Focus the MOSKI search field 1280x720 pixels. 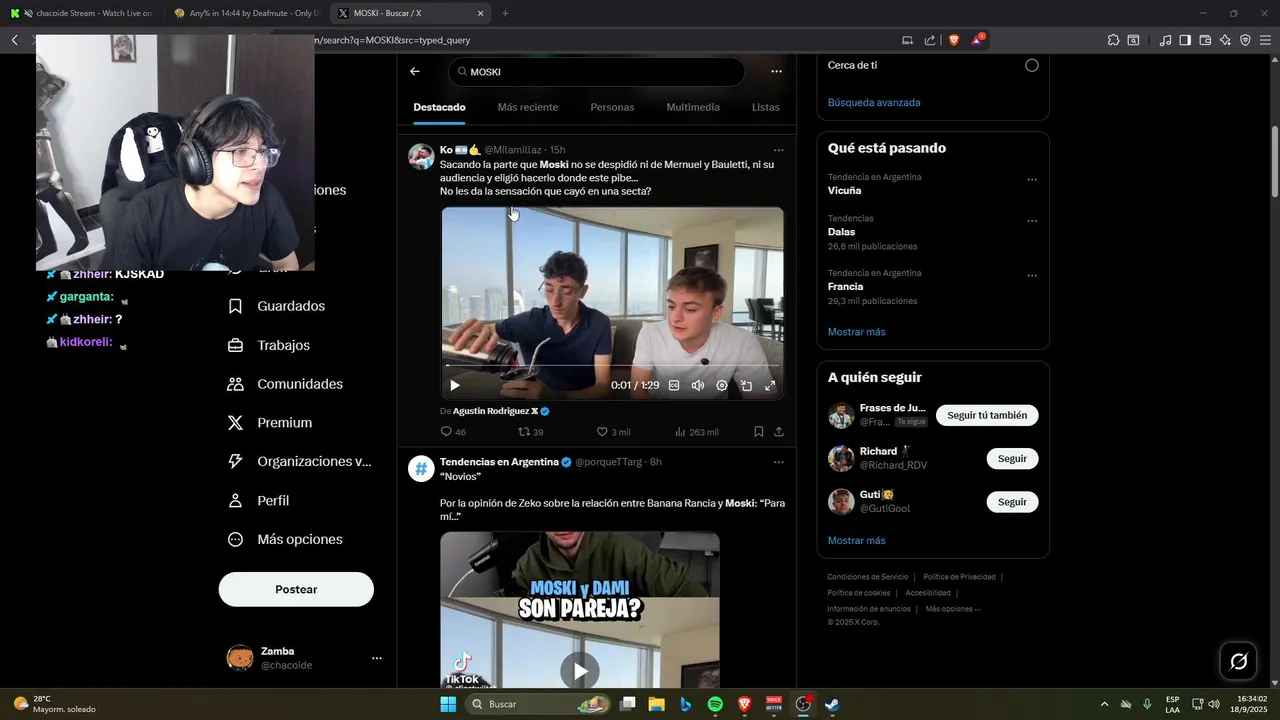(x=596, y=72)
